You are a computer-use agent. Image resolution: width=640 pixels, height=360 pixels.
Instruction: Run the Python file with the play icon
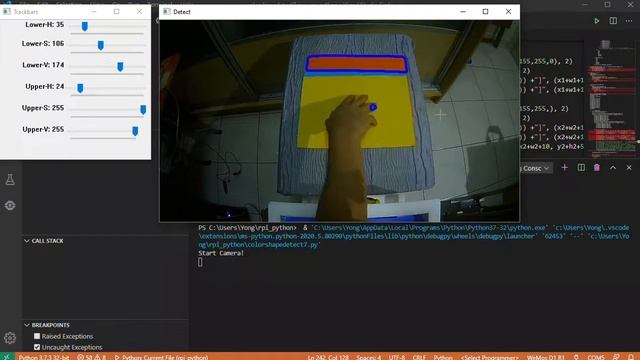point(596,21)
